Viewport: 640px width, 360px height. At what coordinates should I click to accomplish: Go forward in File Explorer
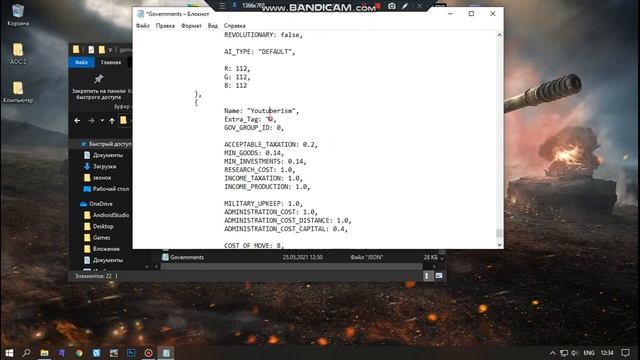[91, 121]
